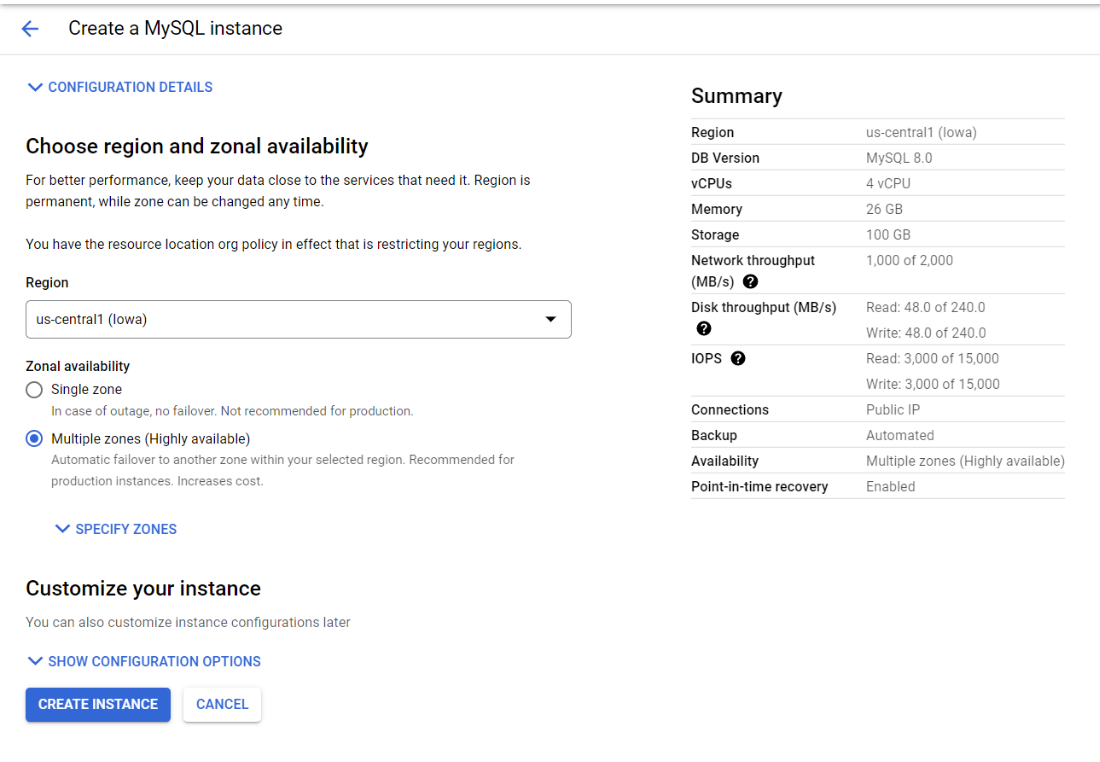
Task: Click the IOPS help icon
Action: click(x=738, y=358)
